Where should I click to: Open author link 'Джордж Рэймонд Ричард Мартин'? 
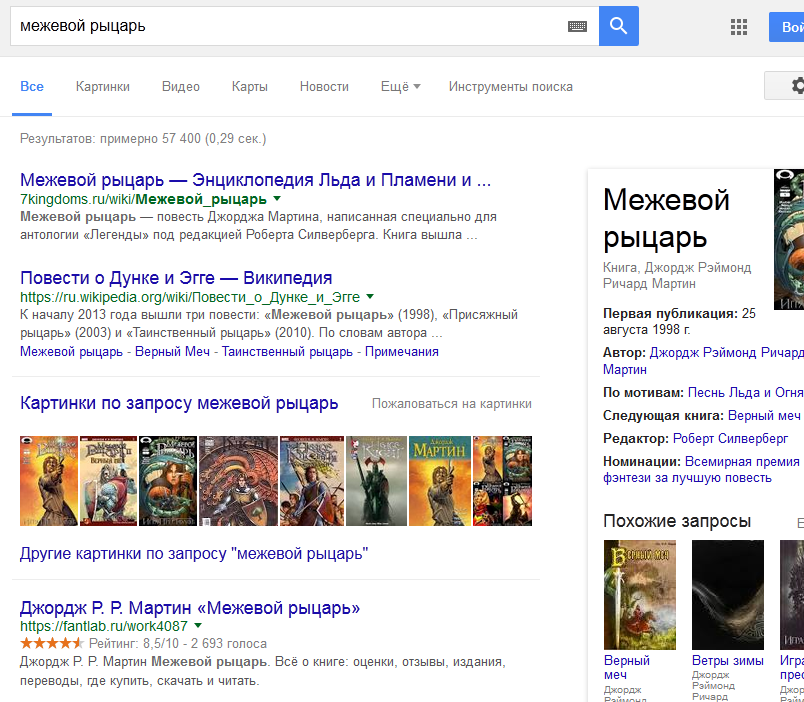pyautogui.click(x=704, y=361)
